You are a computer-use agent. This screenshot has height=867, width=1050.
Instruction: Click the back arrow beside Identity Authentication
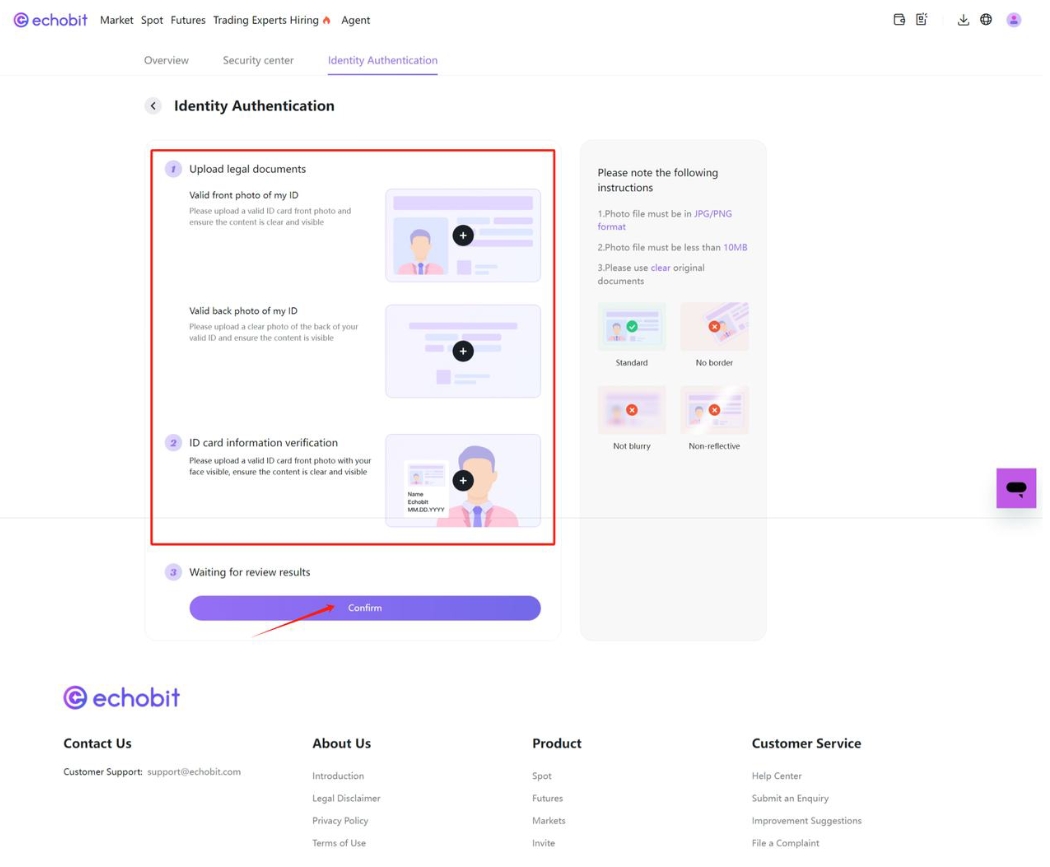coord(153,106)
